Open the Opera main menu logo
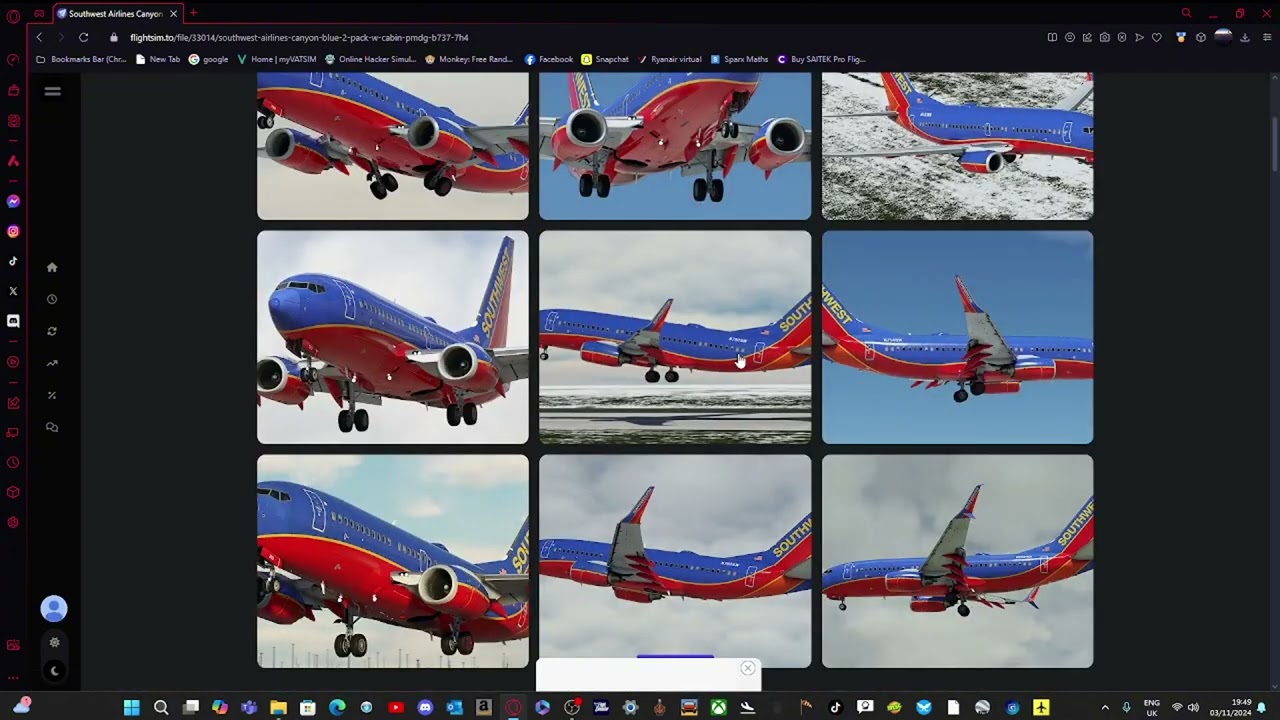The width and height of the screenshot is (1280, 720). tap(13, 16)
